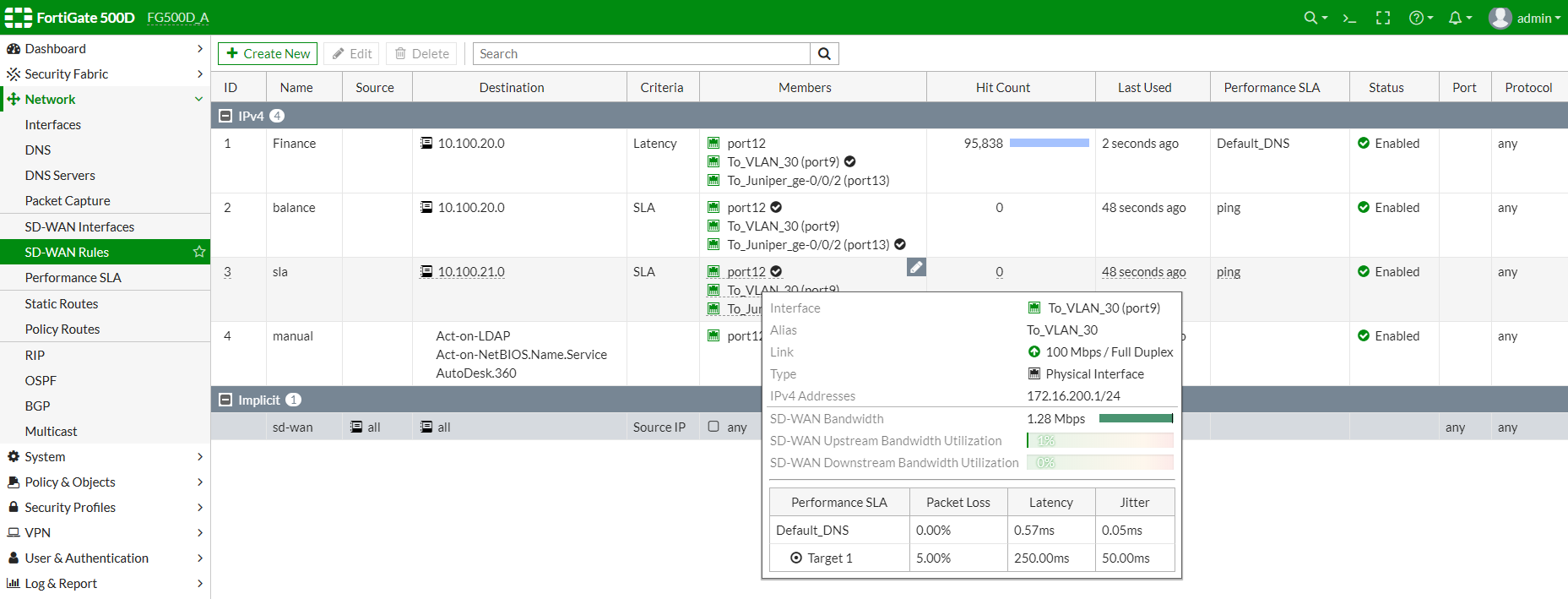Click AutoDesk.360 destination entry
Image resolution: width=1568 pixels, height=599 pixels.
[x=476, y=373]
